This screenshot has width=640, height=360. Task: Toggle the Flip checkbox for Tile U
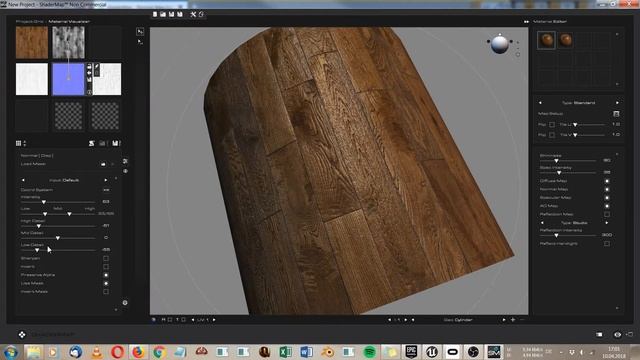point(552,124)
